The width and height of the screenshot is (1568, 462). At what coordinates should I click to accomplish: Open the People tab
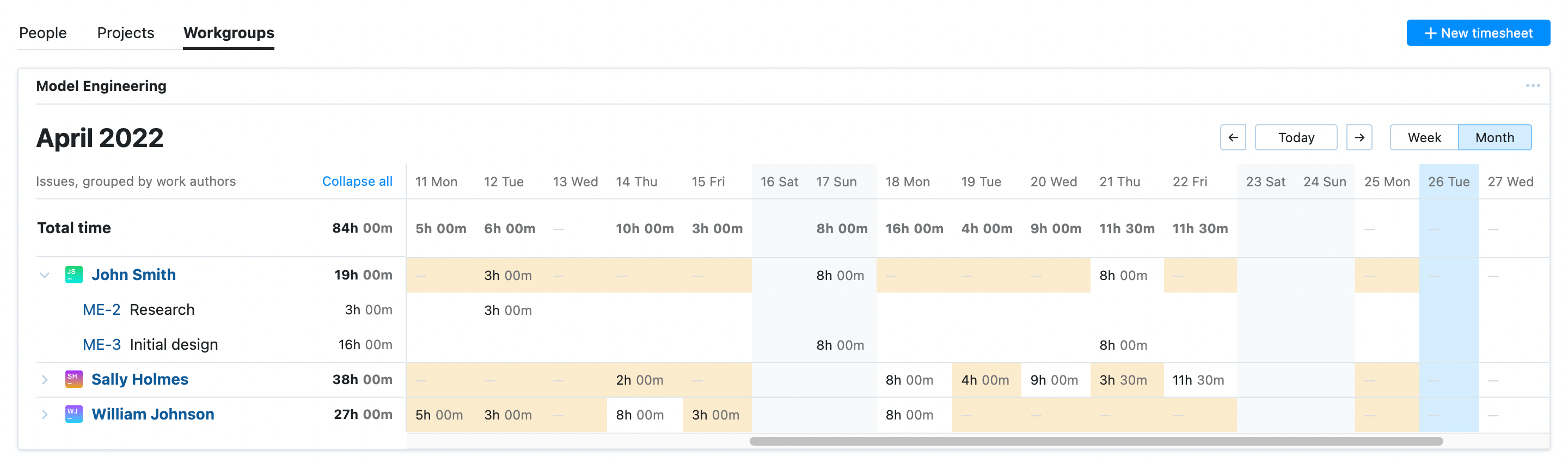click(42, 33)
